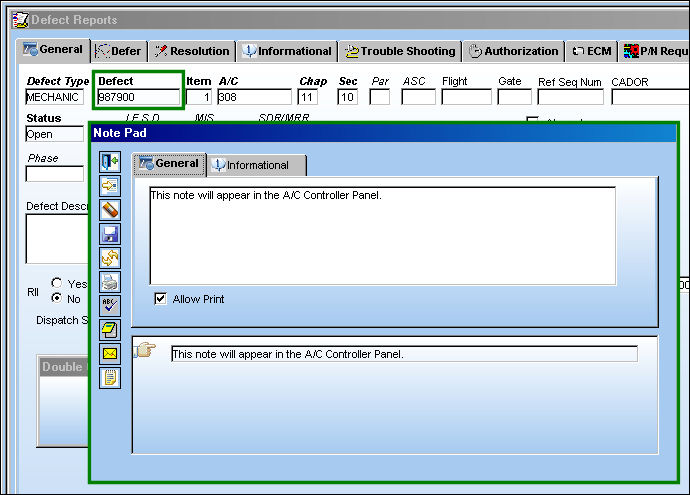Click the RII label
The width and height of the screenshot is (690, 495).
click(33, 292)
